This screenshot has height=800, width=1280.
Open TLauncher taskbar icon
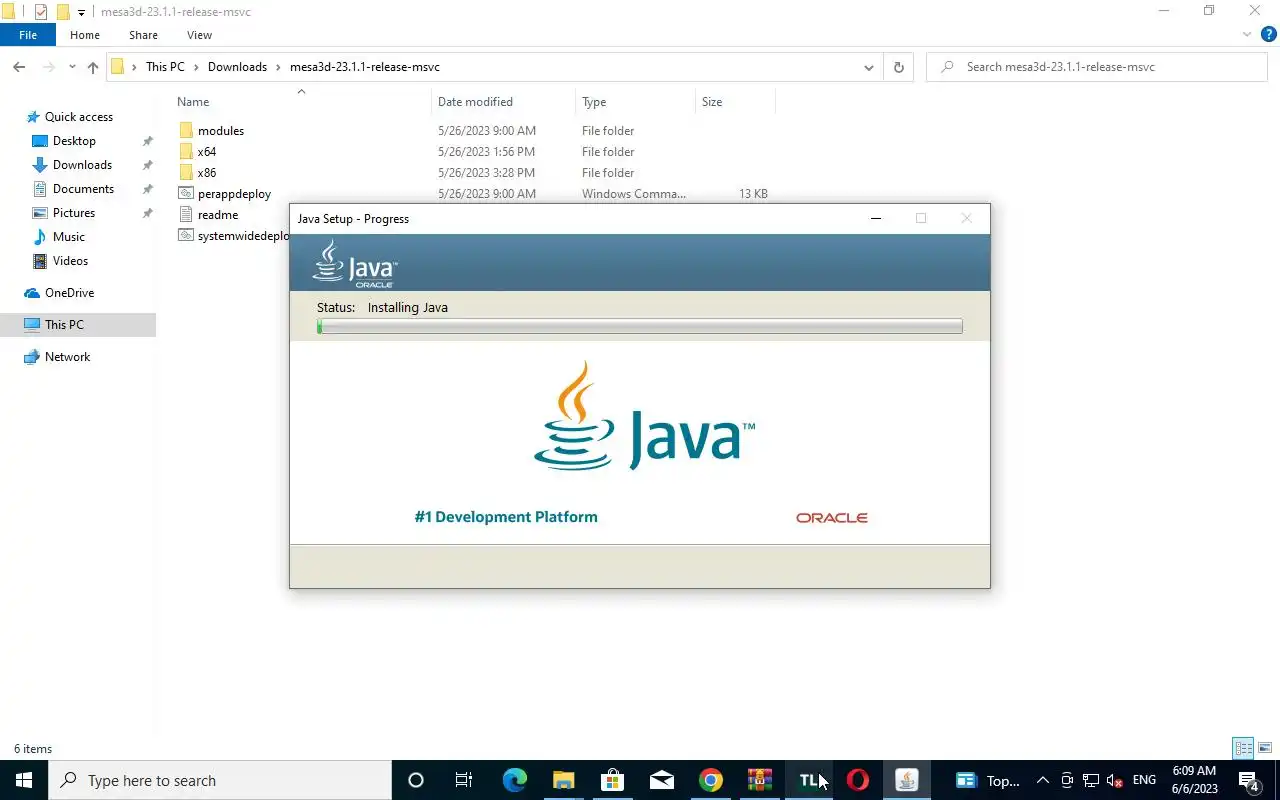point(809,780)
